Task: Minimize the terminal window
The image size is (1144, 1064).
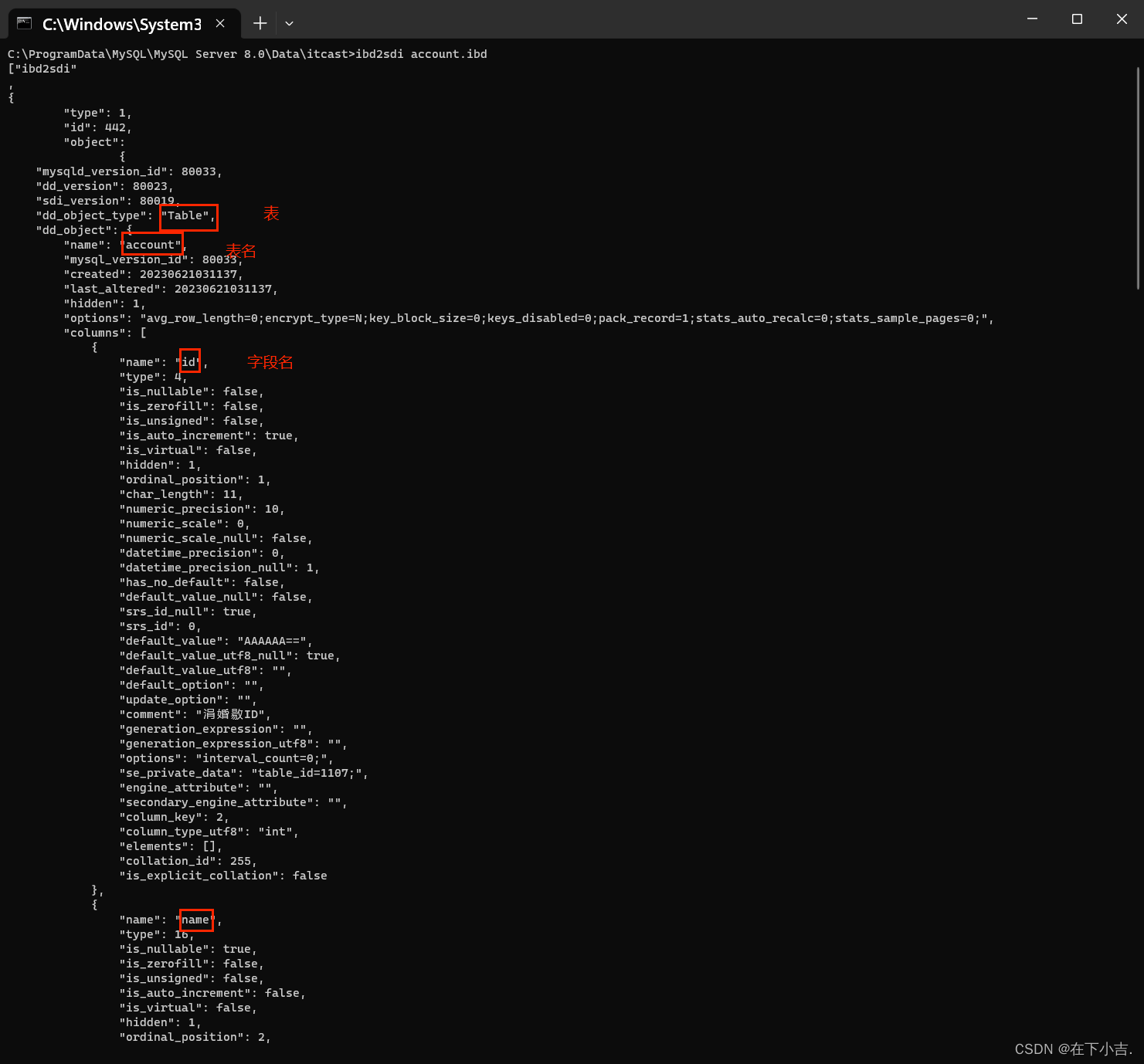Action: click(1032, 19)
